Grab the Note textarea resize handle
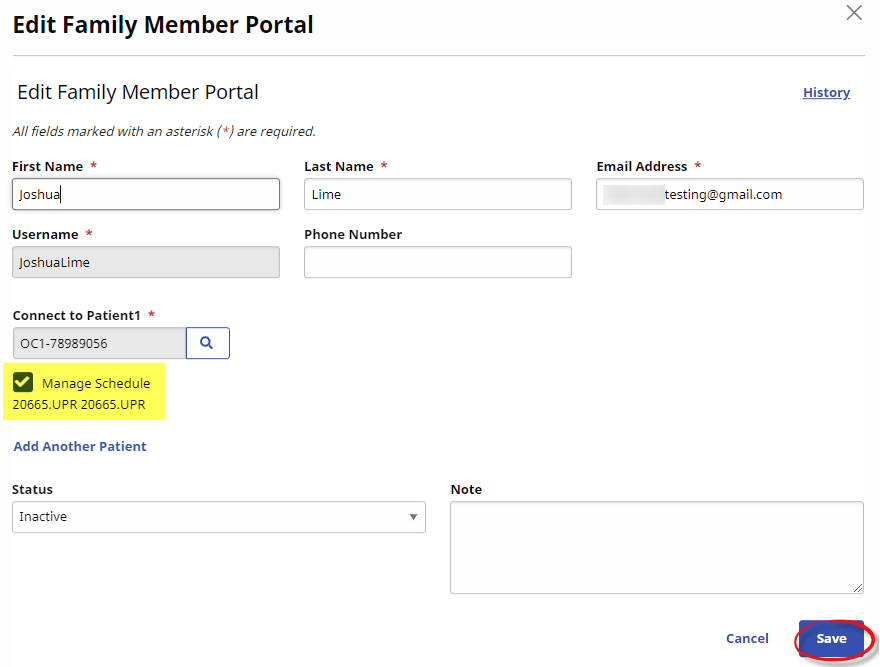This screenshot has height=667, width=880. click(x=858, y=588)
